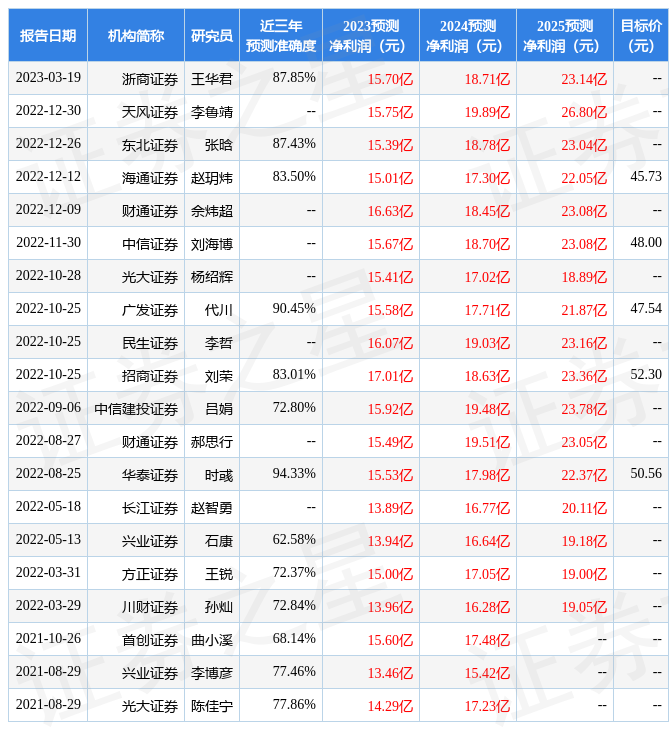This screenshot has height=730, width=669.
Task: Click accuracy value 87.85%
Action: (x=294, y=78)
